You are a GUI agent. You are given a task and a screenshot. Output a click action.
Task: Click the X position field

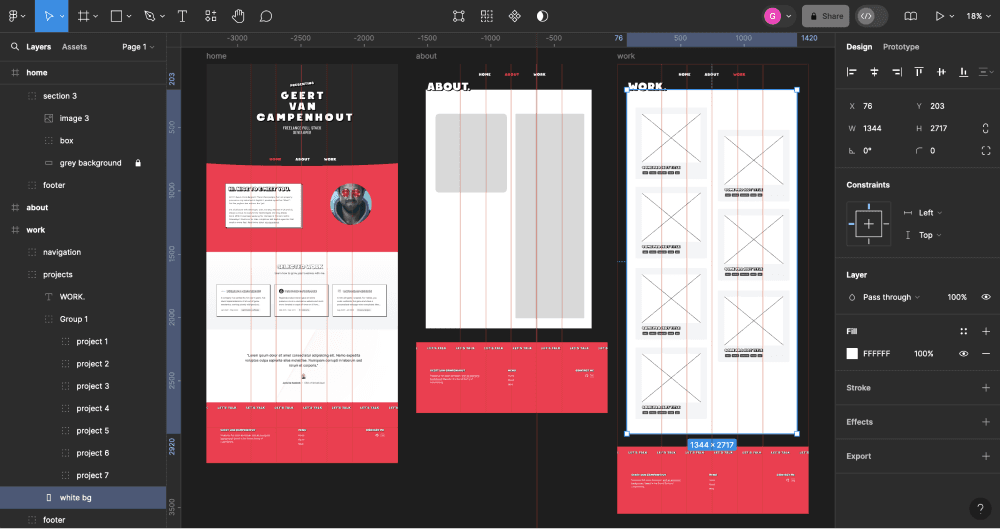[x=879, y=106]
